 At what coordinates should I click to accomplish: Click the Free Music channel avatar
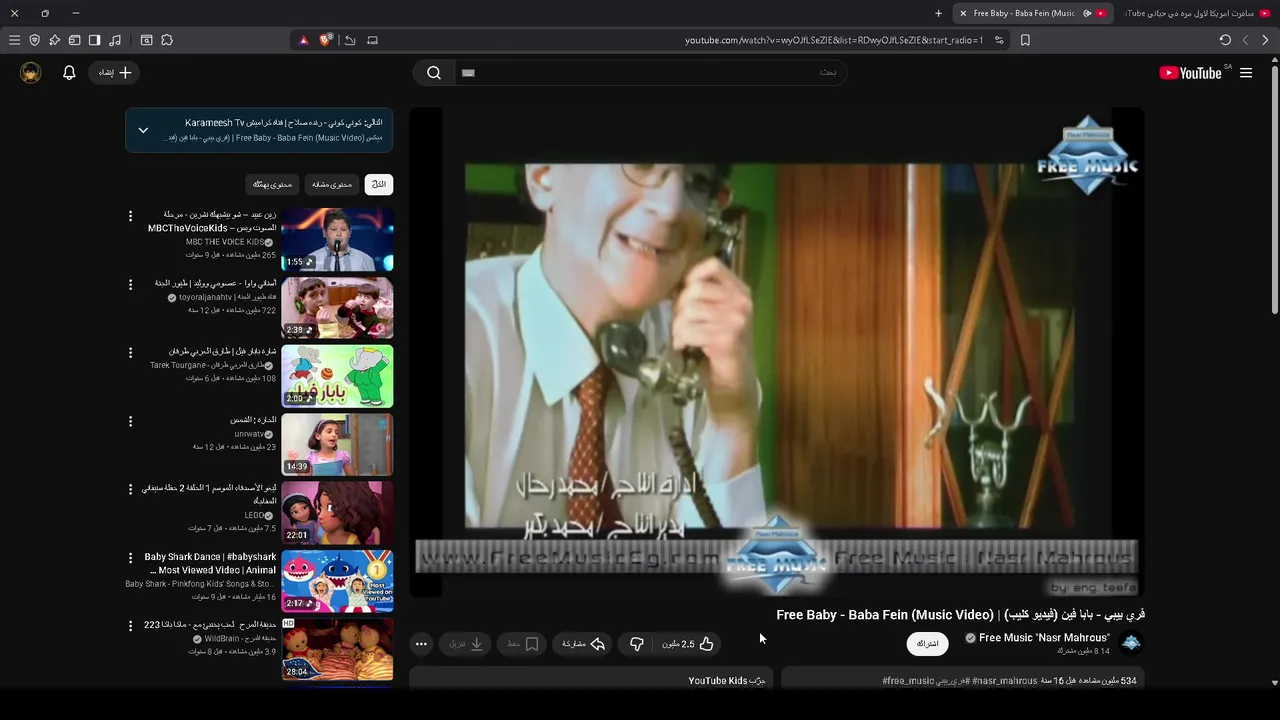click(1131, 643)
